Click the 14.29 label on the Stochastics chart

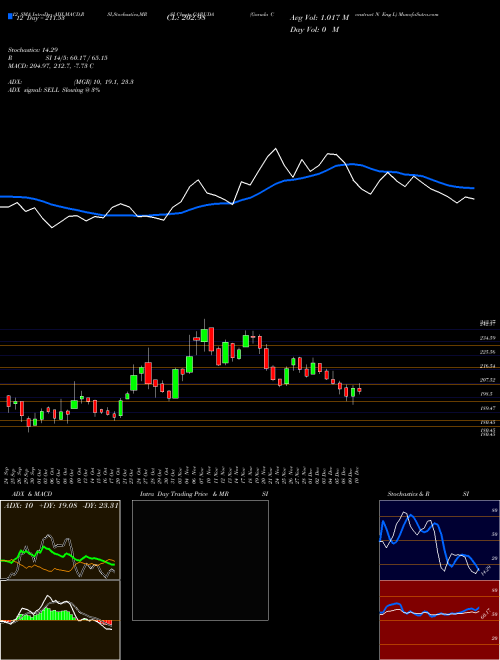(486, 571)
